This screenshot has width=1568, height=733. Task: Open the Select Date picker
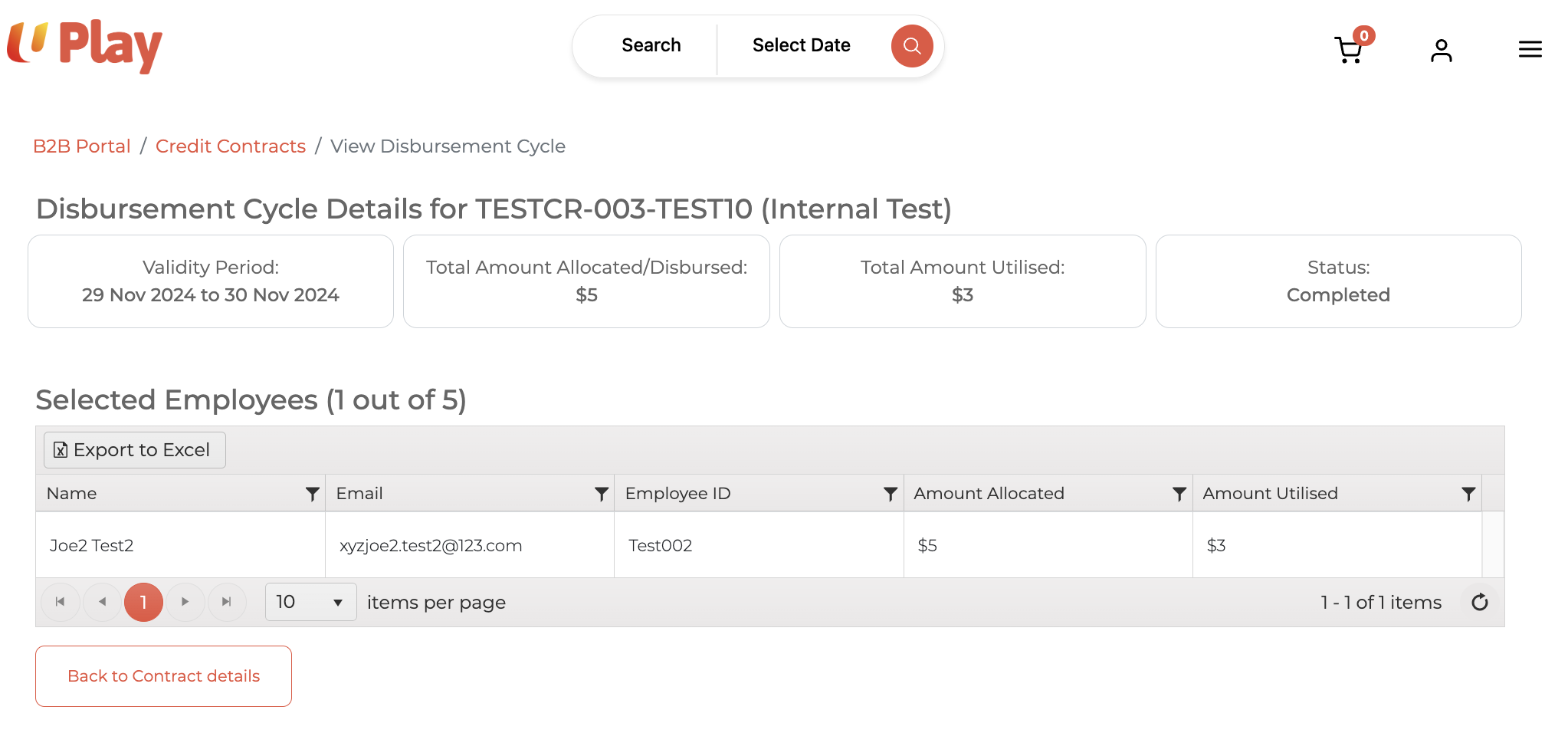[801, 46]
